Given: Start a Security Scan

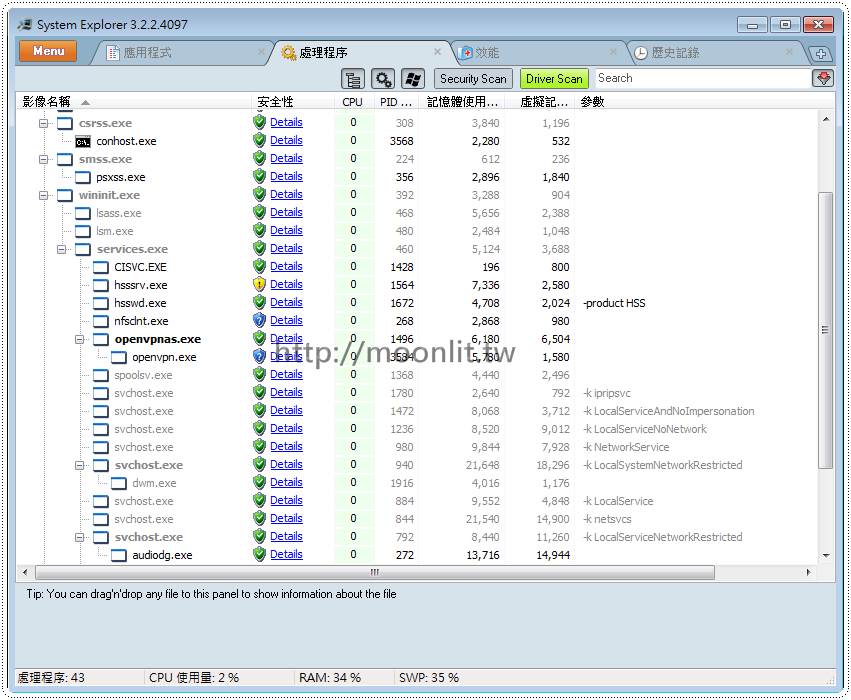Looking at the screenshot, I should pos(473,78).
